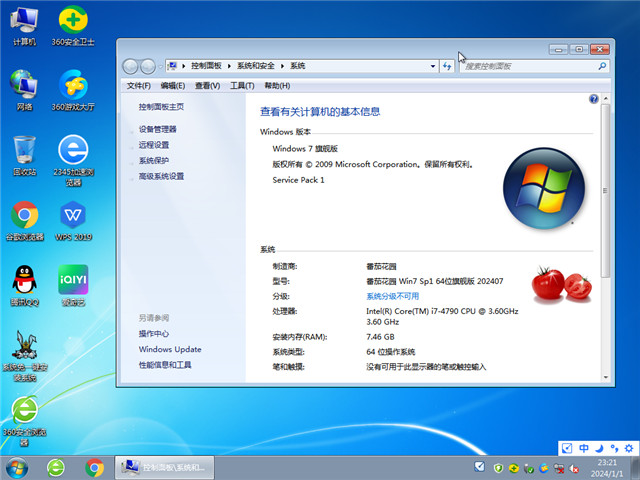Open the rabbit-eared system reinstall desktop icon

tap(25, 356)
